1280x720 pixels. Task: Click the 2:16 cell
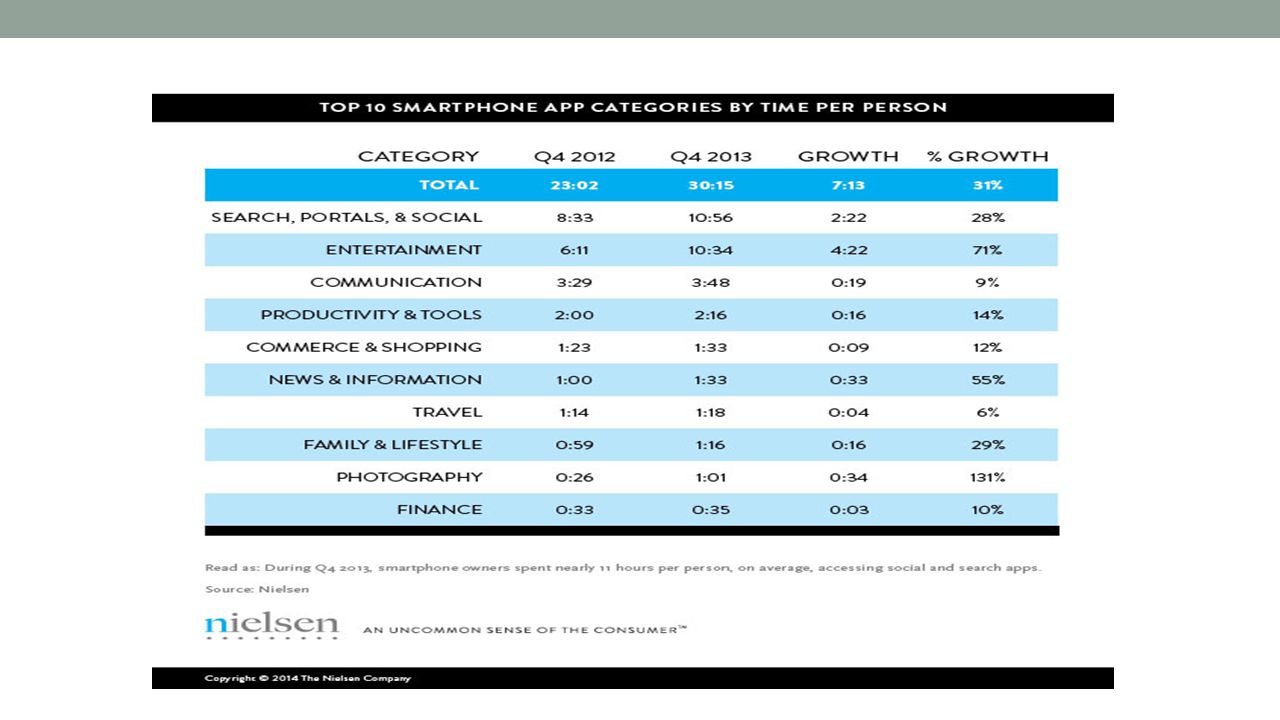[711, 315]
